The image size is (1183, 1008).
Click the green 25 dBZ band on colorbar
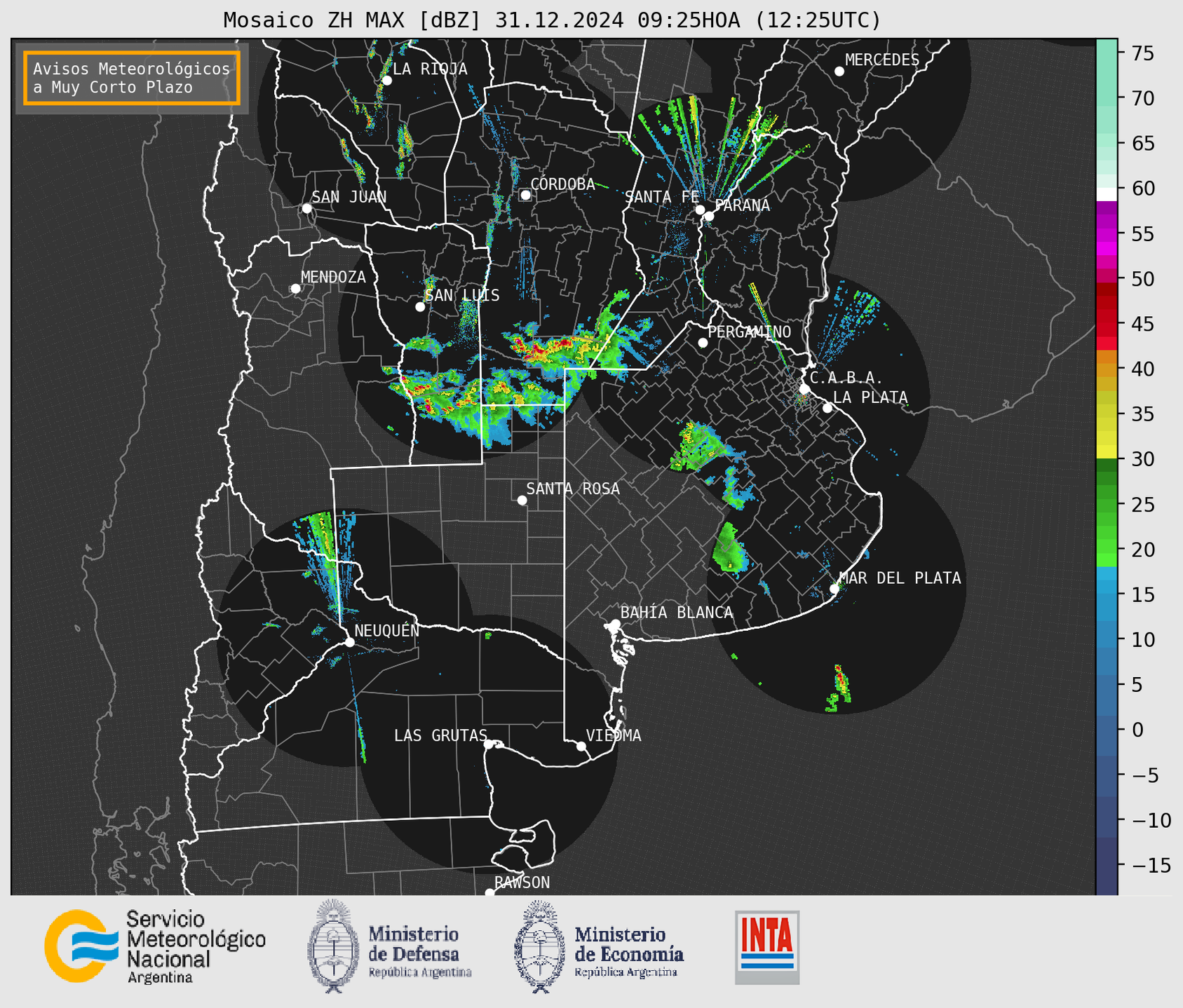pos(1107,505)
